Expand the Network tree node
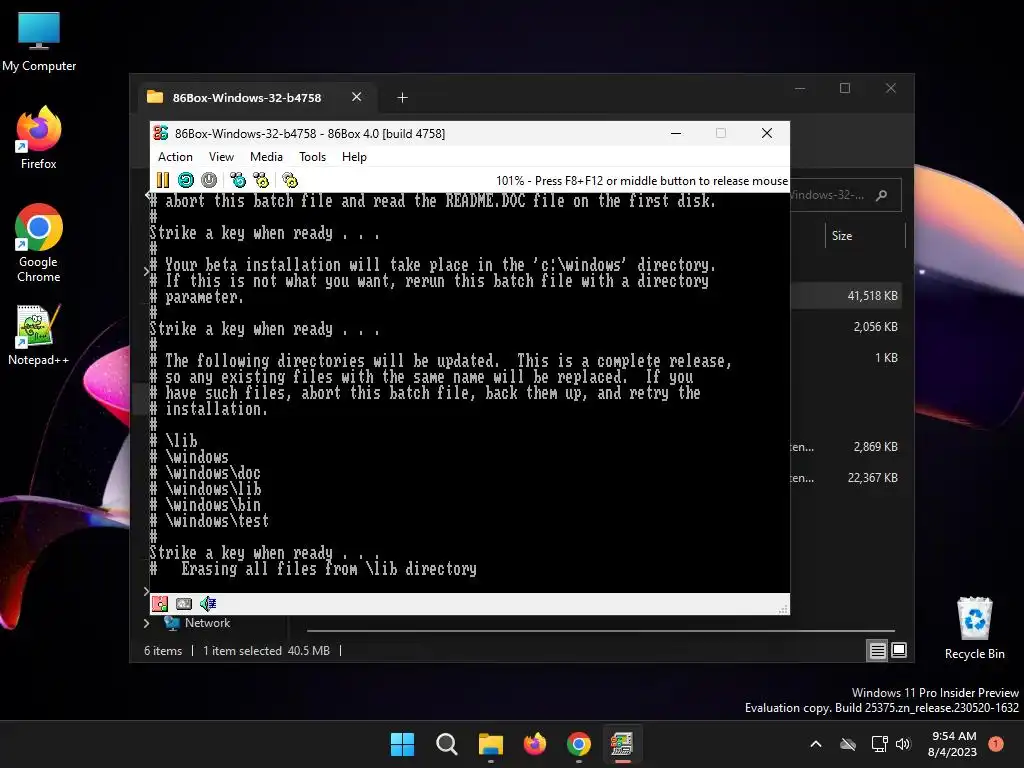The width and height of the screenshot is (1024, 768). click(146, 624)
